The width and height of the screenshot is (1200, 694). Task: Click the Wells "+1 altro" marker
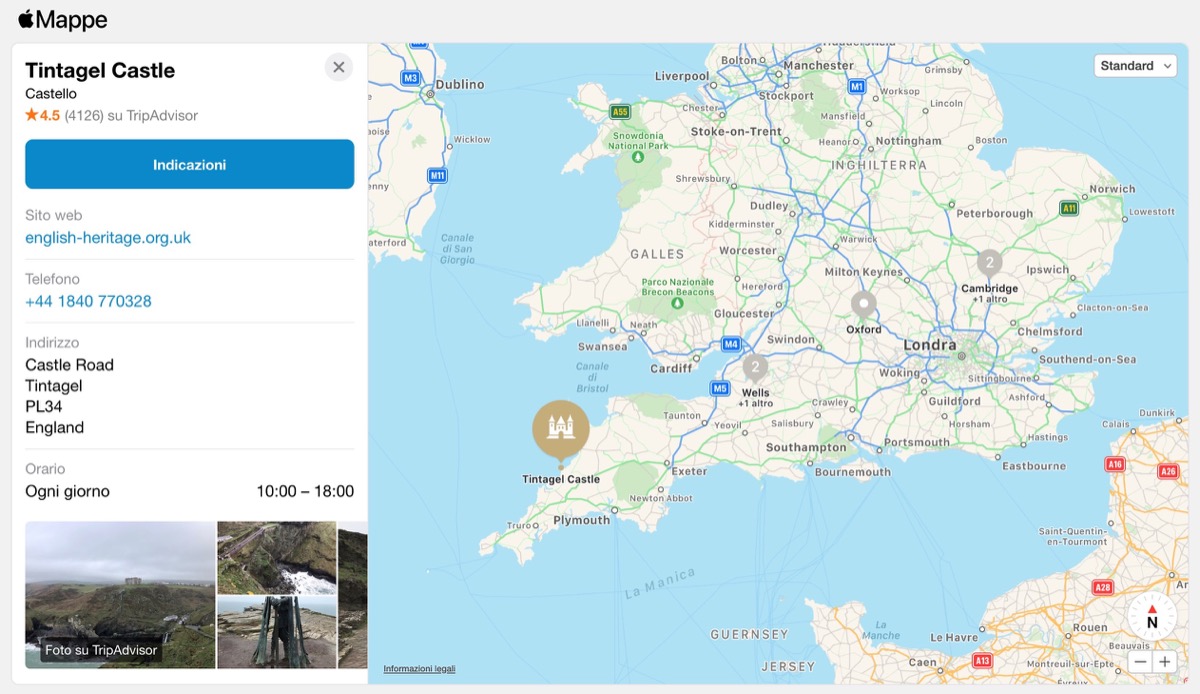(x=753, y=367)
